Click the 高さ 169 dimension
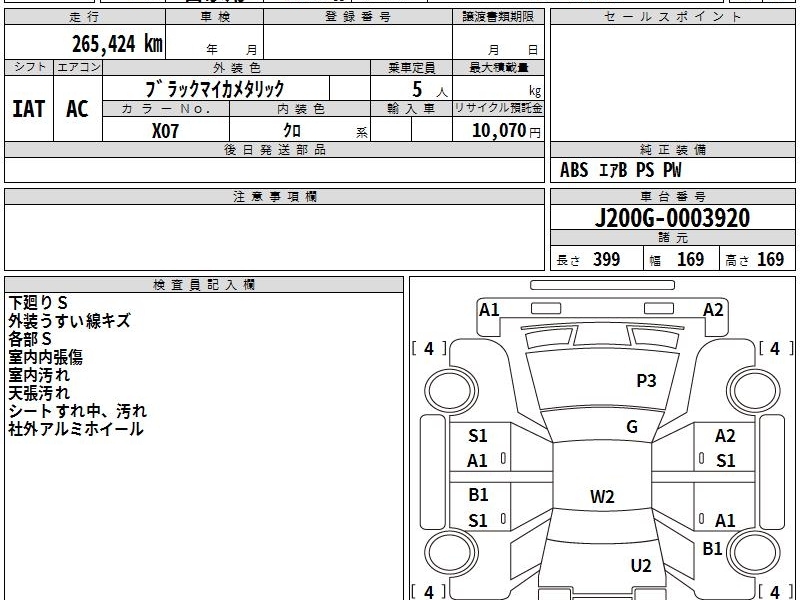The height and width of the screenshot is (600, 800). tap(755, 260)
